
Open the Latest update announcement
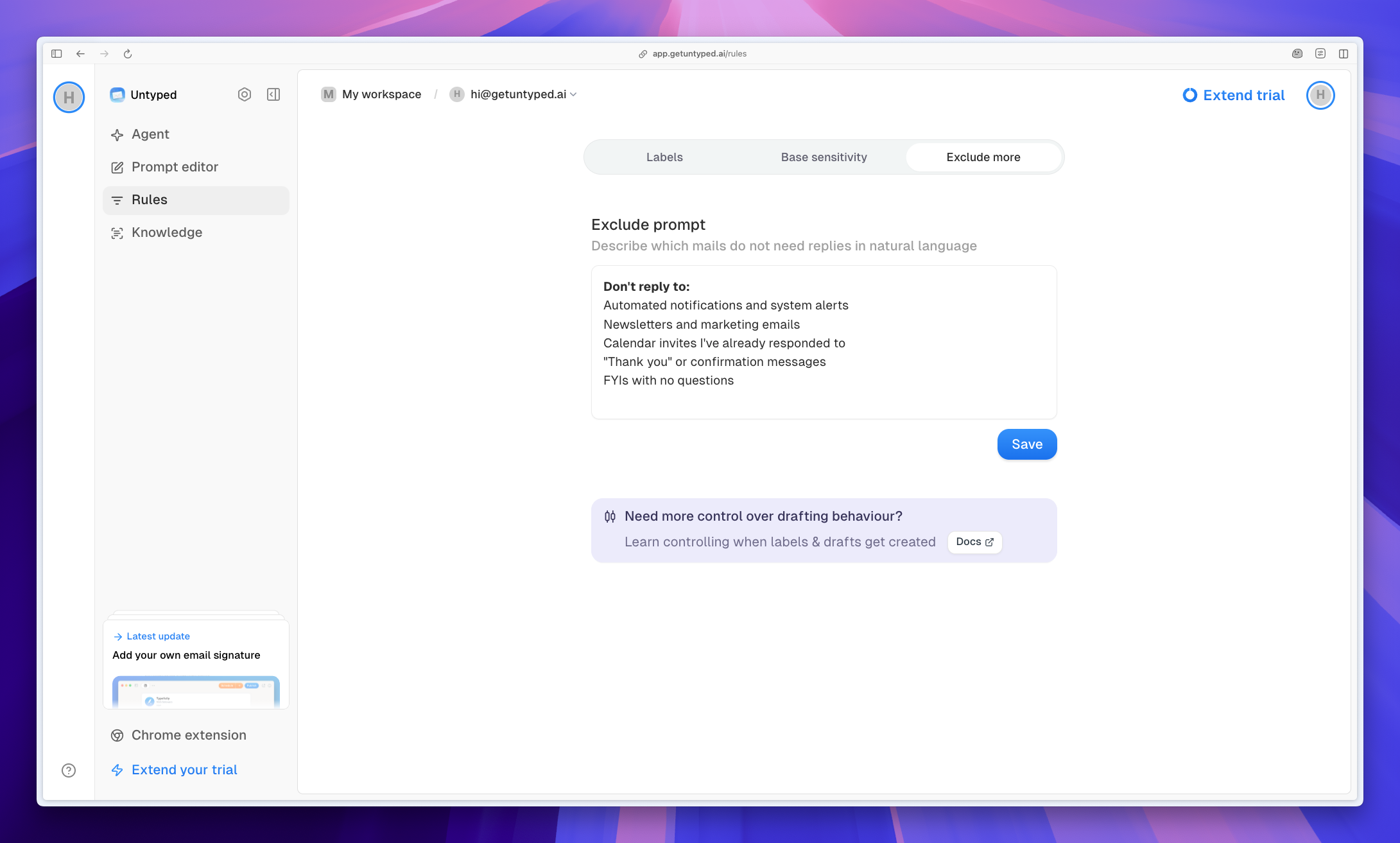(x=158, y=636)
